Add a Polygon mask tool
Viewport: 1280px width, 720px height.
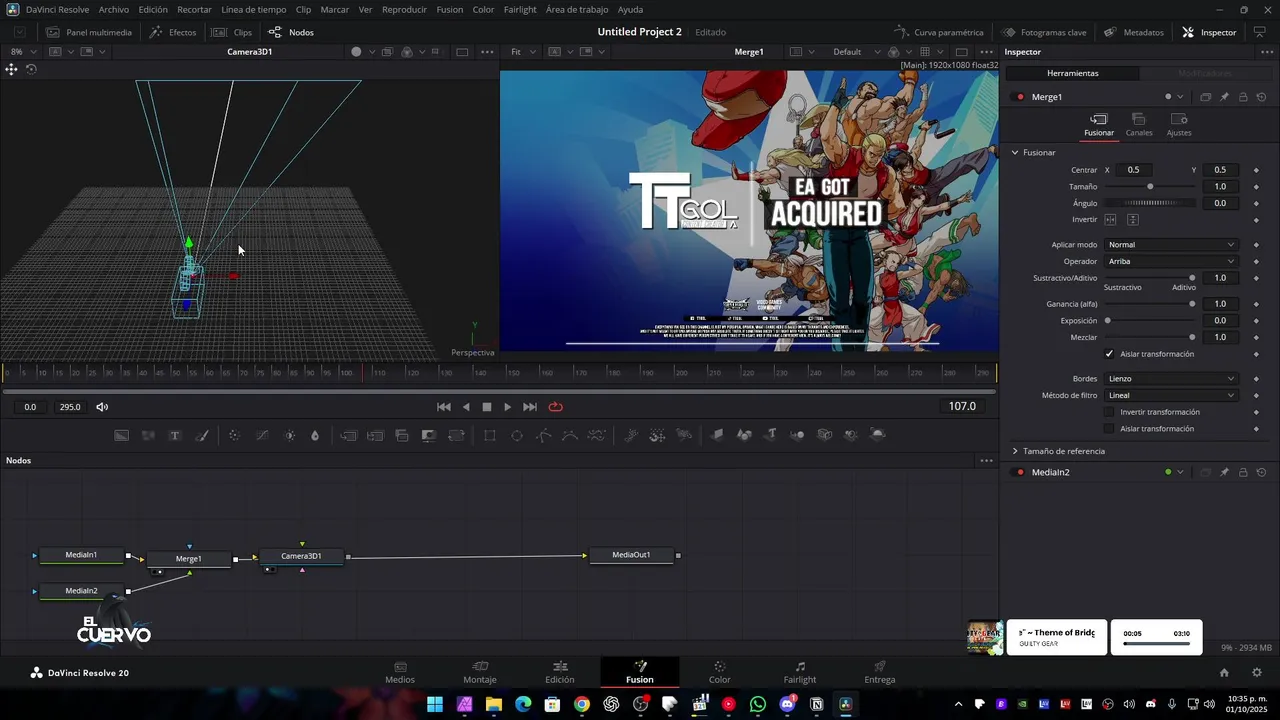(x=544, y=435)
